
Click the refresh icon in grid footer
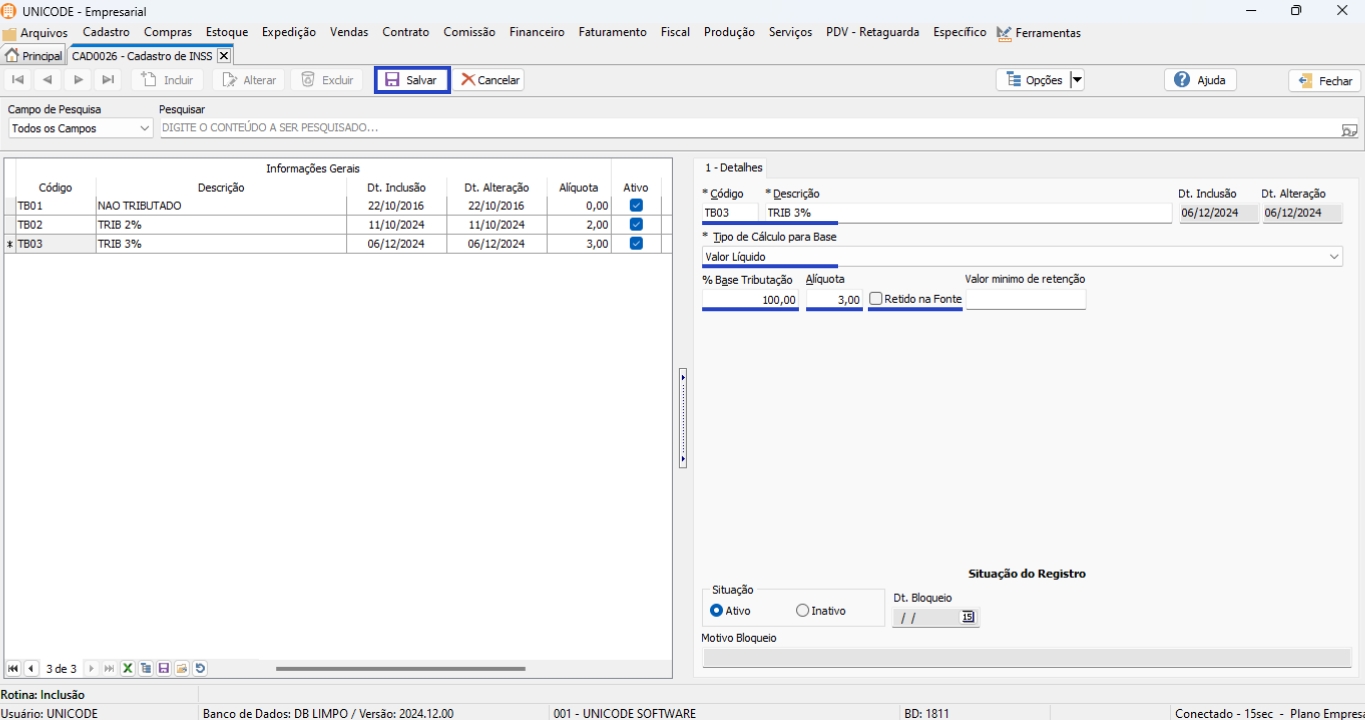[x=200, y=669]
